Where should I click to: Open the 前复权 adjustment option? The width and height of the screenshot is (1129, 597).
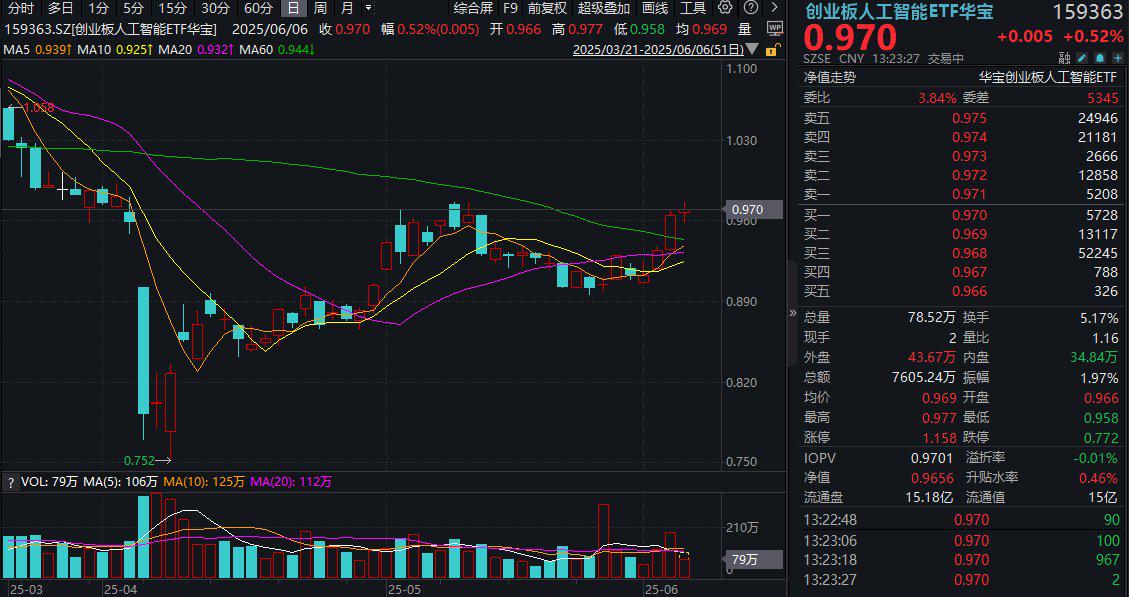point(547,9)
